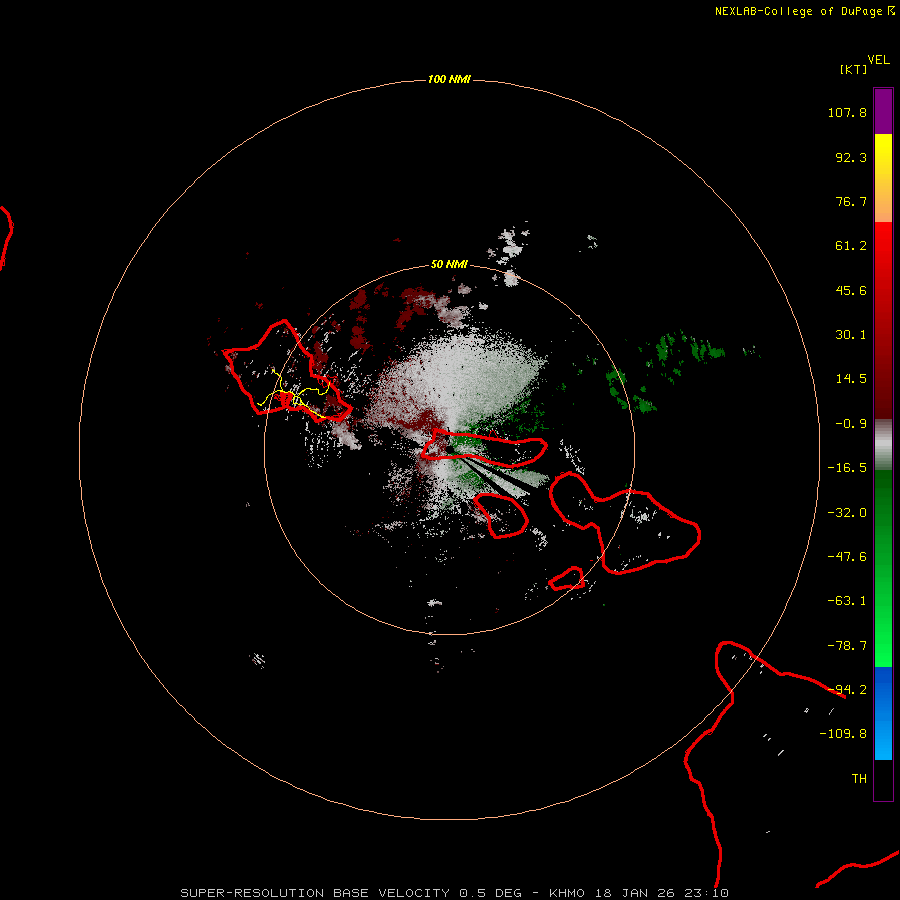Viewport: 900px width, 900px height.
Task: Click the 107.8 velocity scale value
Action: pos(847,113)
